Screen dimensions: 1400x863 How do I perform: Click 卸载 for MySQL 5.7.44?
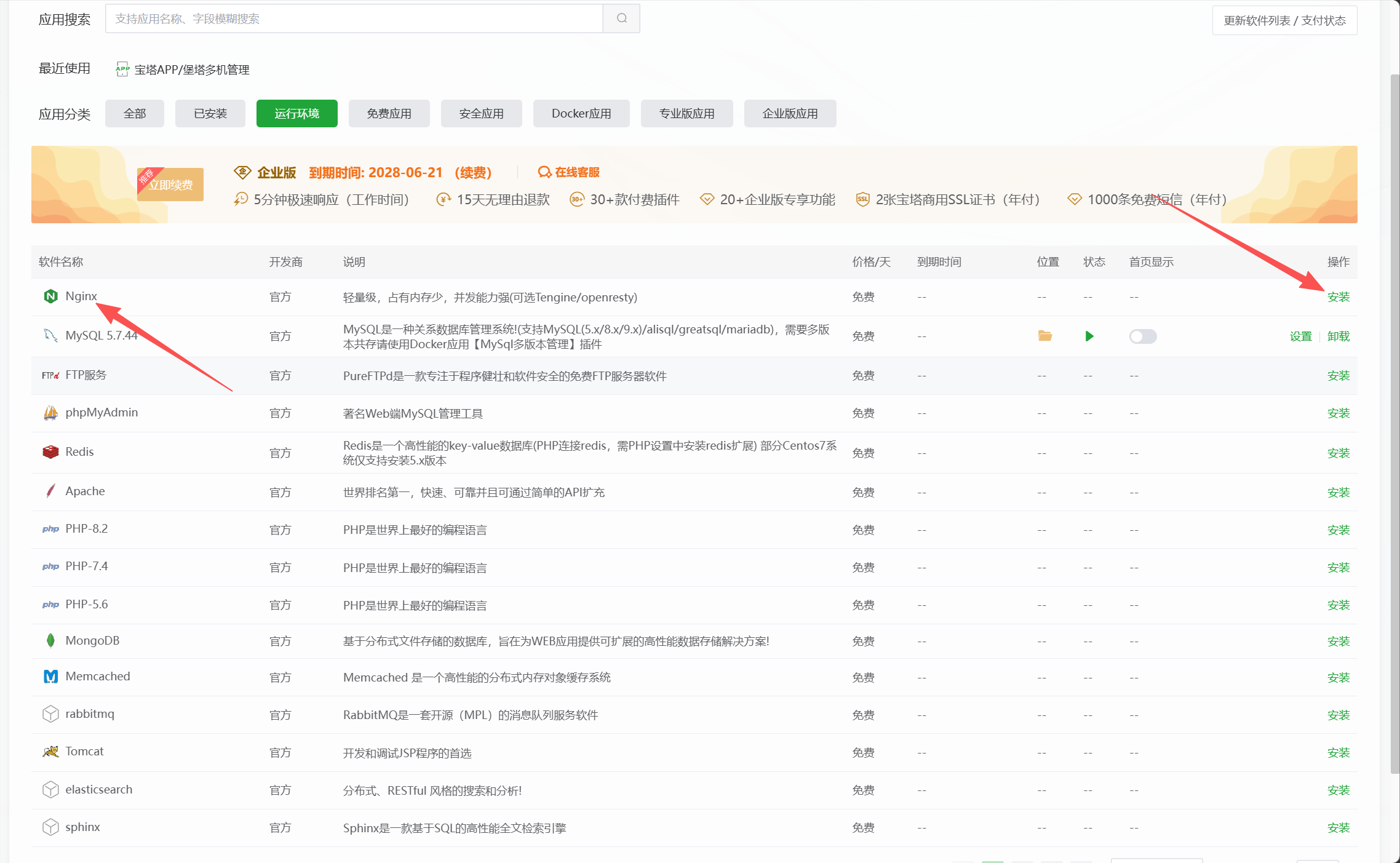tap(1338, 336)
